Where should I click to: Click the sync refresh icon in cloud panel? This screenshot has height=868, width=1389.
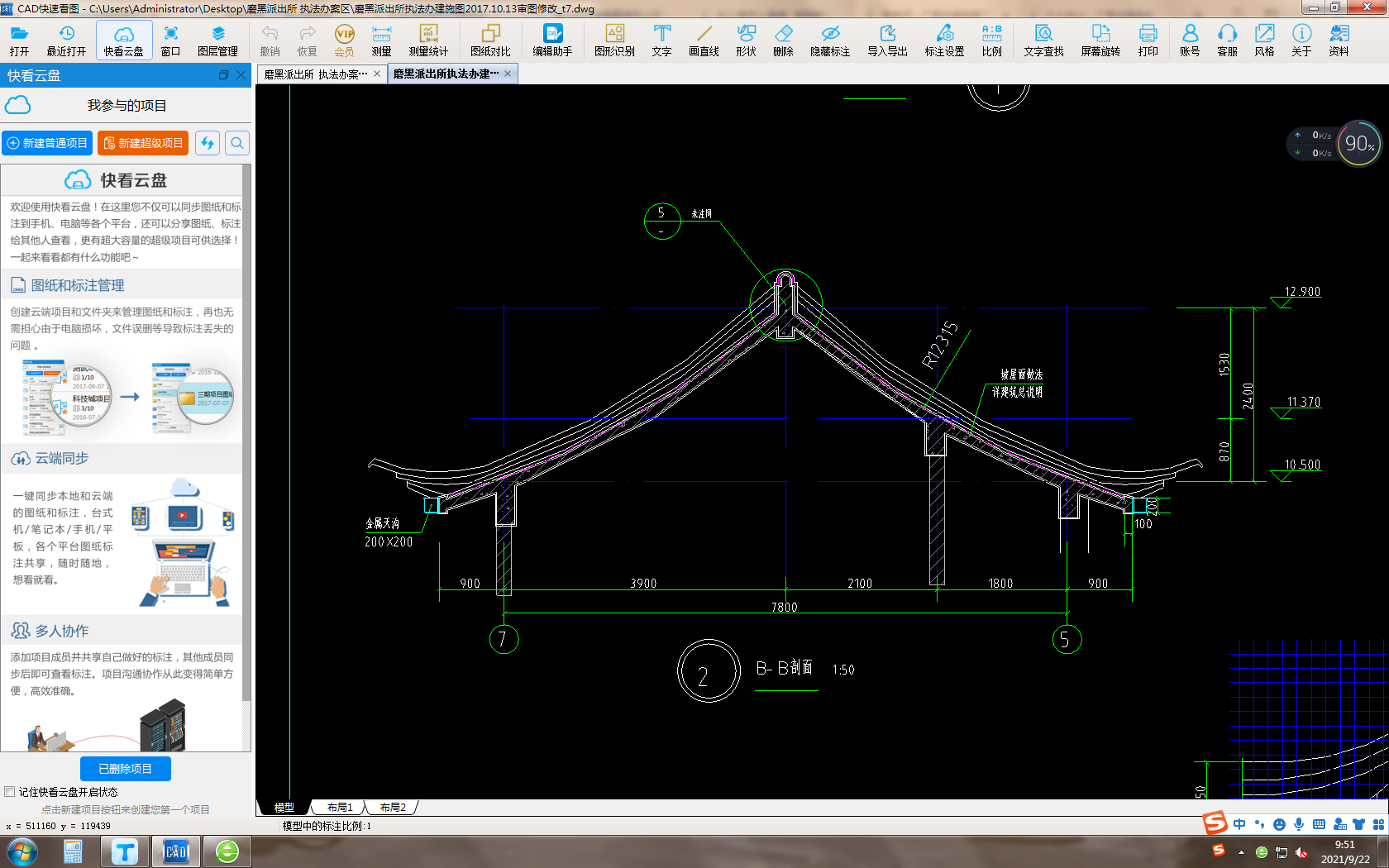point(208,143)
